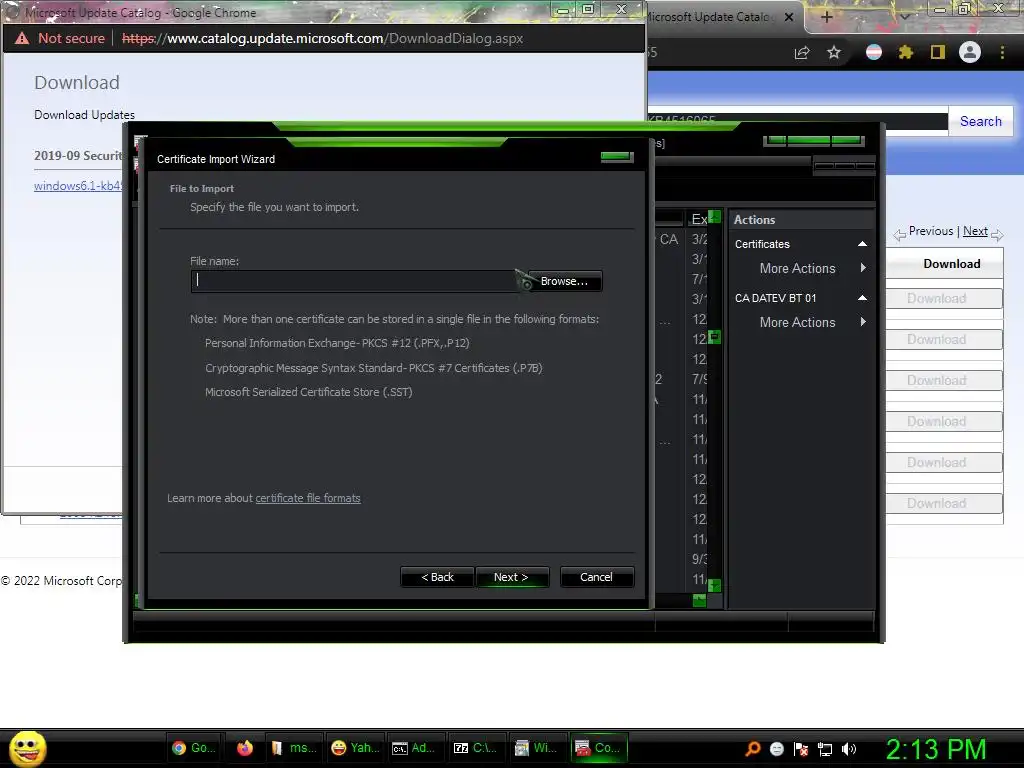This screenshot has height=768, width=1024.
Task: Open Action Center flag tray icon
Action: point(801,749)
